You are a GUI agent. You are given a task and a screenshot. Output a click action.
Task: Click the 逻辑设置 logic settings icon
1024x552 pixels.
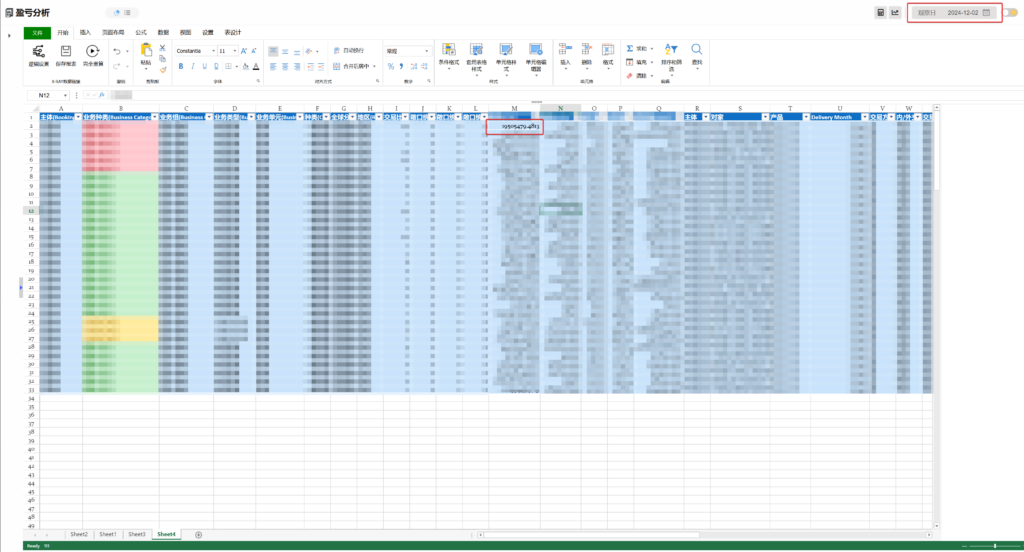pos(39,51)
